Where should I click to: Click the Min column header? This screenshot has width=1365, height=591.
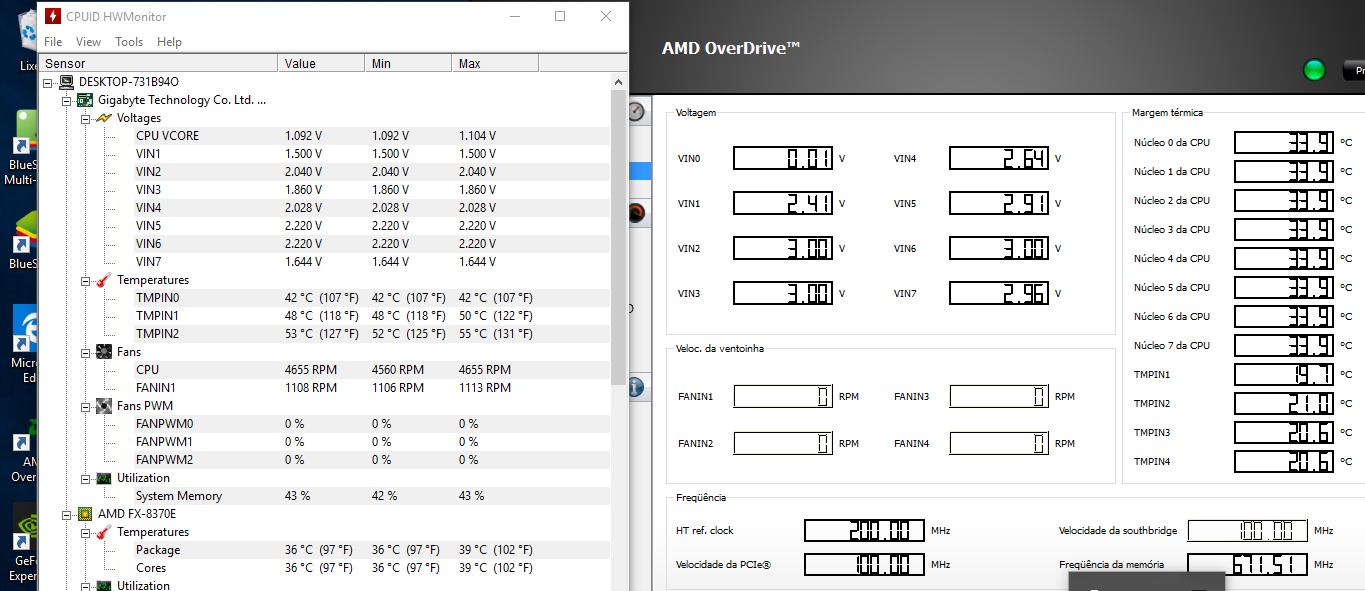point(407,63)
